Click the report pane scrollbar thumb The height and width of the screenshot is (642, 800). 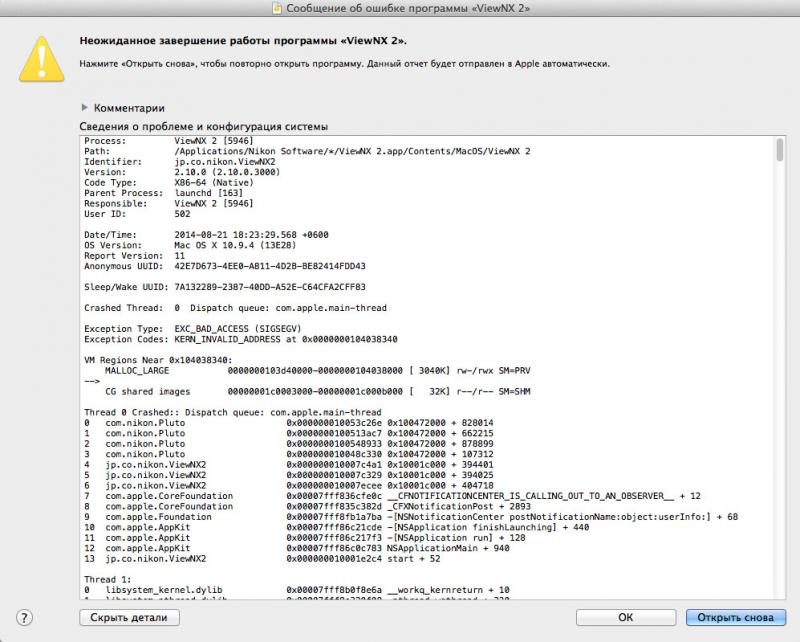779,149
